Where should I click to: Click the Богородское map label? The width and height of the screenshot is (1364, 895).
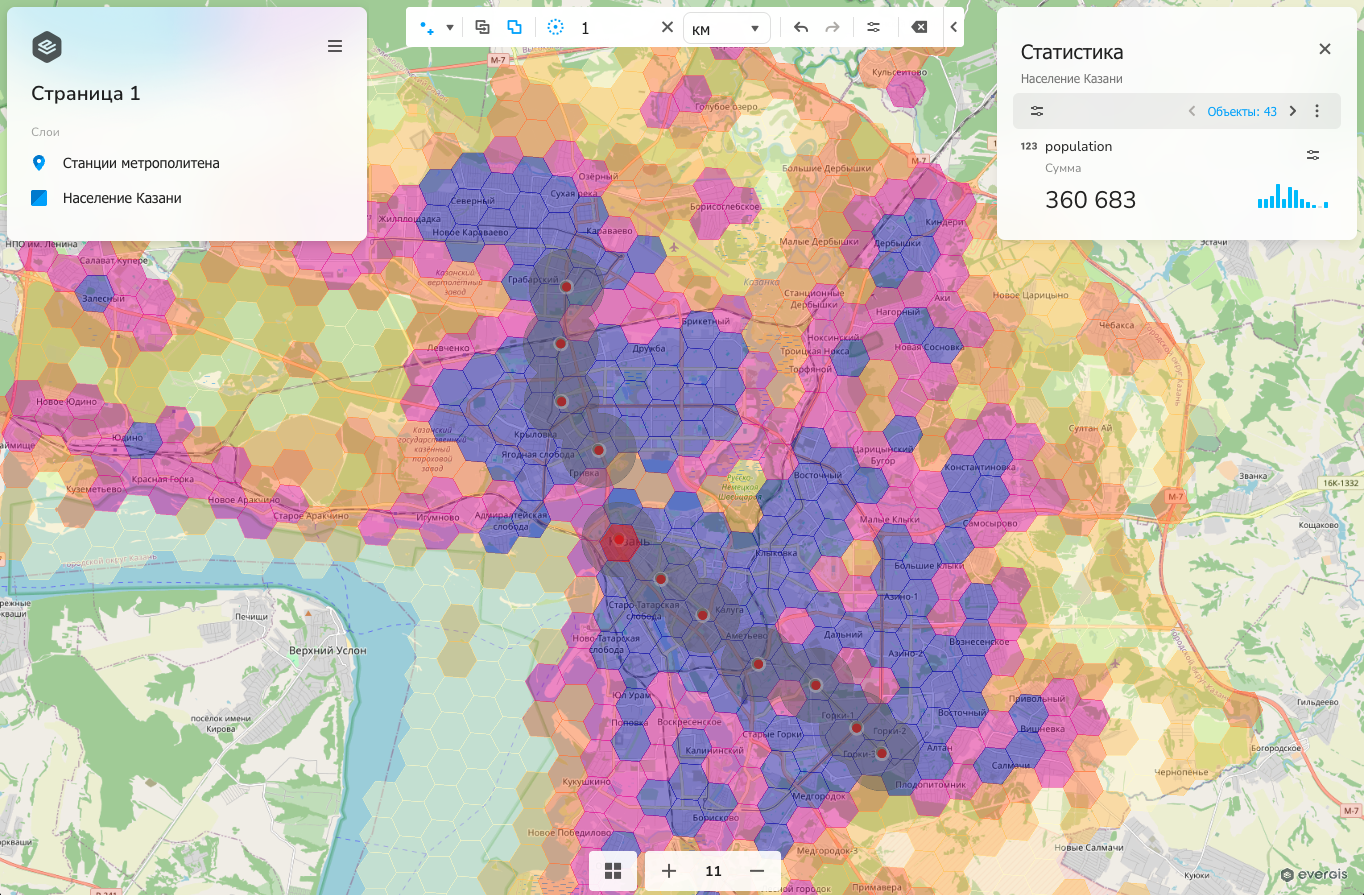pos(1274,748)
